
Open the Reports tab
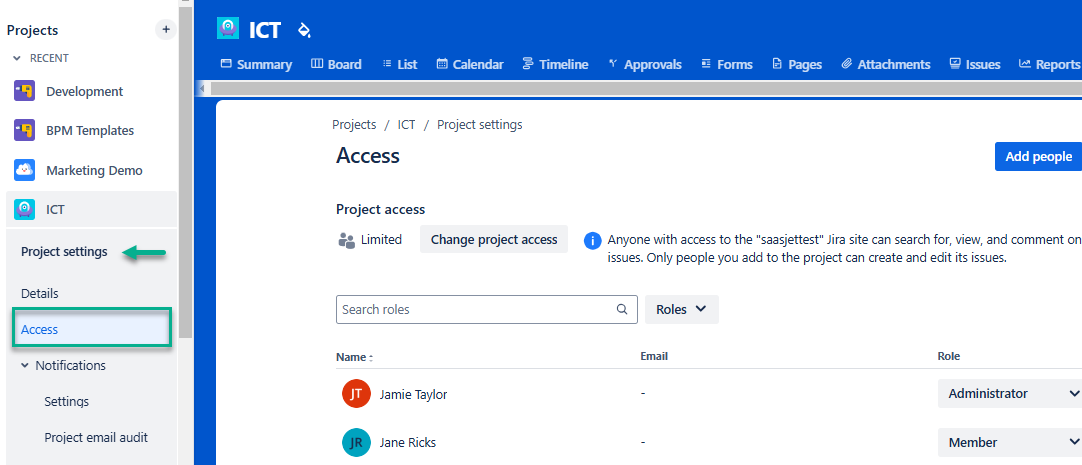[x=1050, y=64]
